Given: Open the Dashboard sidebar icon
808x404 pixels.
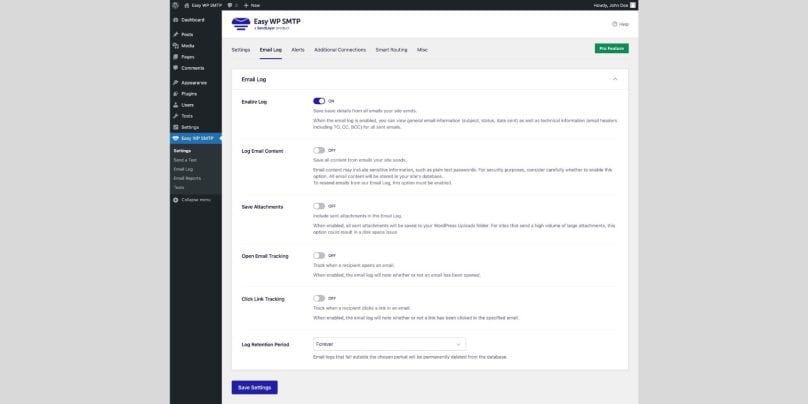Looking at the screenshot, I should pyautogui.click(x=176, y=19).
